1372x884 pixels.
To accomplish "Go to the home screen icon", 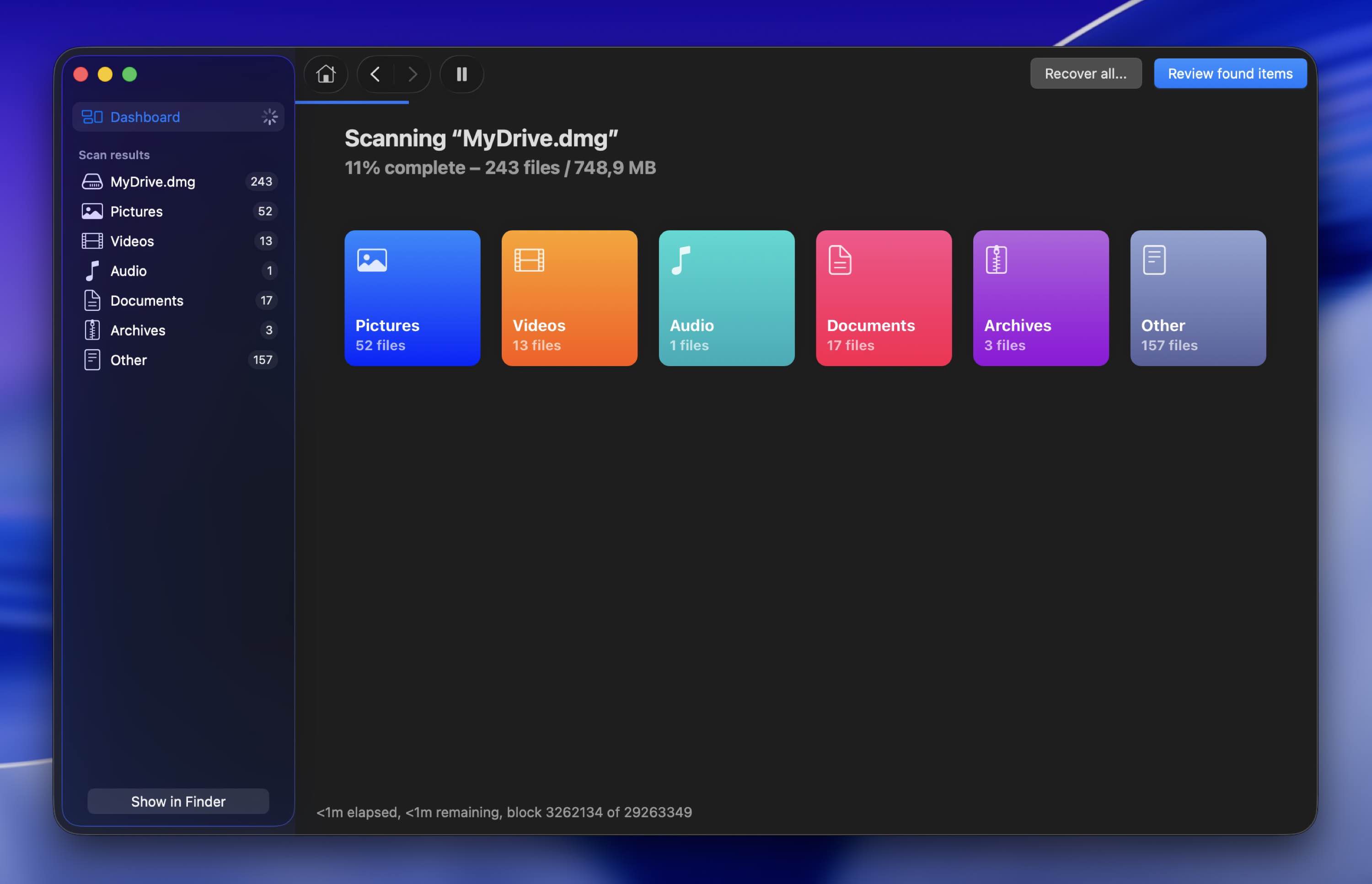I will tap(326, 74).
